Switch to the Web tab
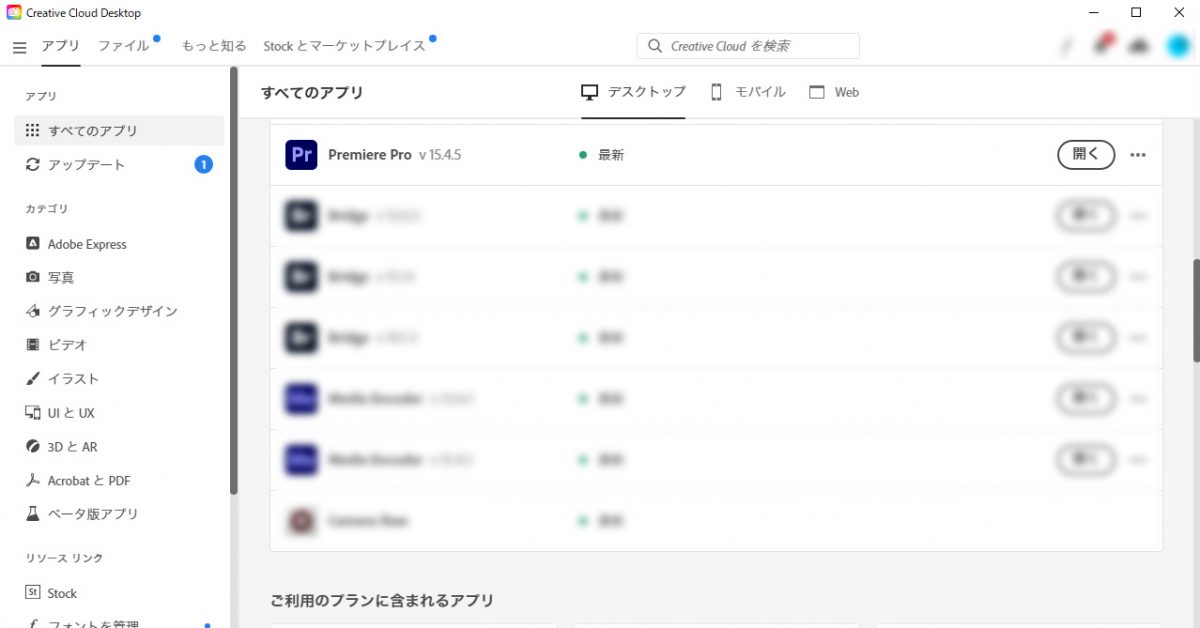 click(834, 92)
